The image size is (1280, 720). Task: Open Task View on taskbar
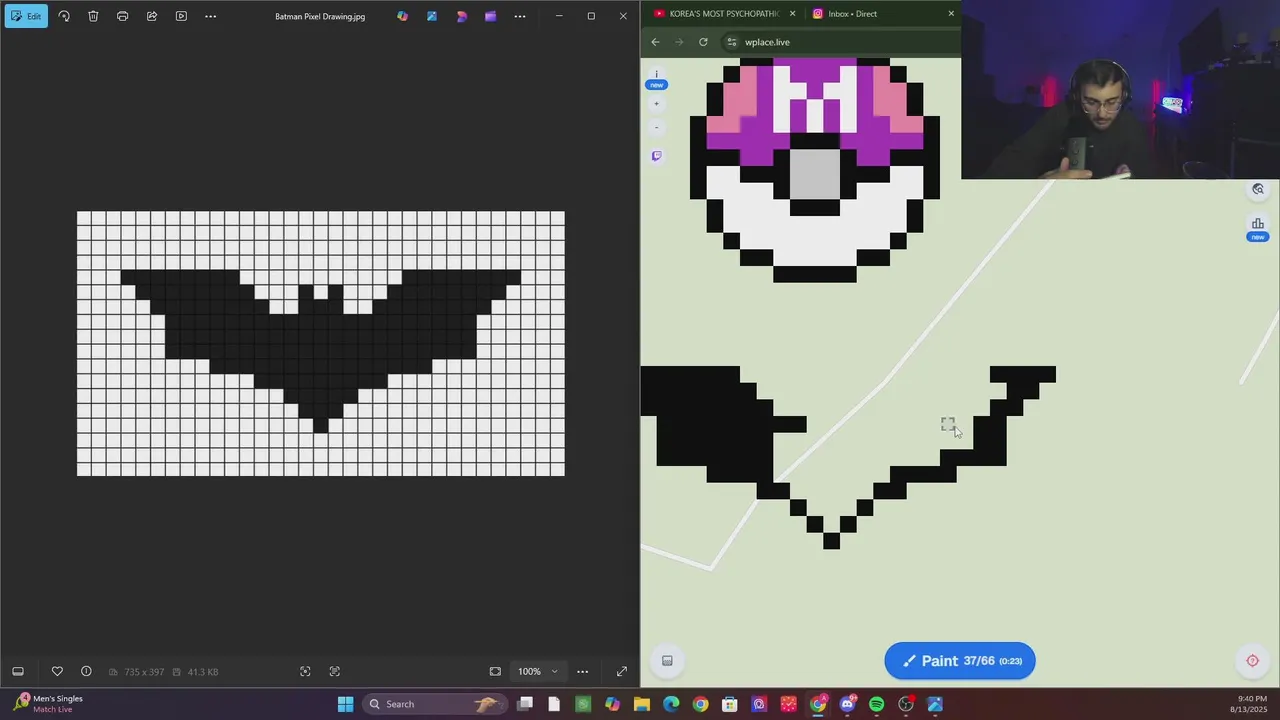coord(525,704)
